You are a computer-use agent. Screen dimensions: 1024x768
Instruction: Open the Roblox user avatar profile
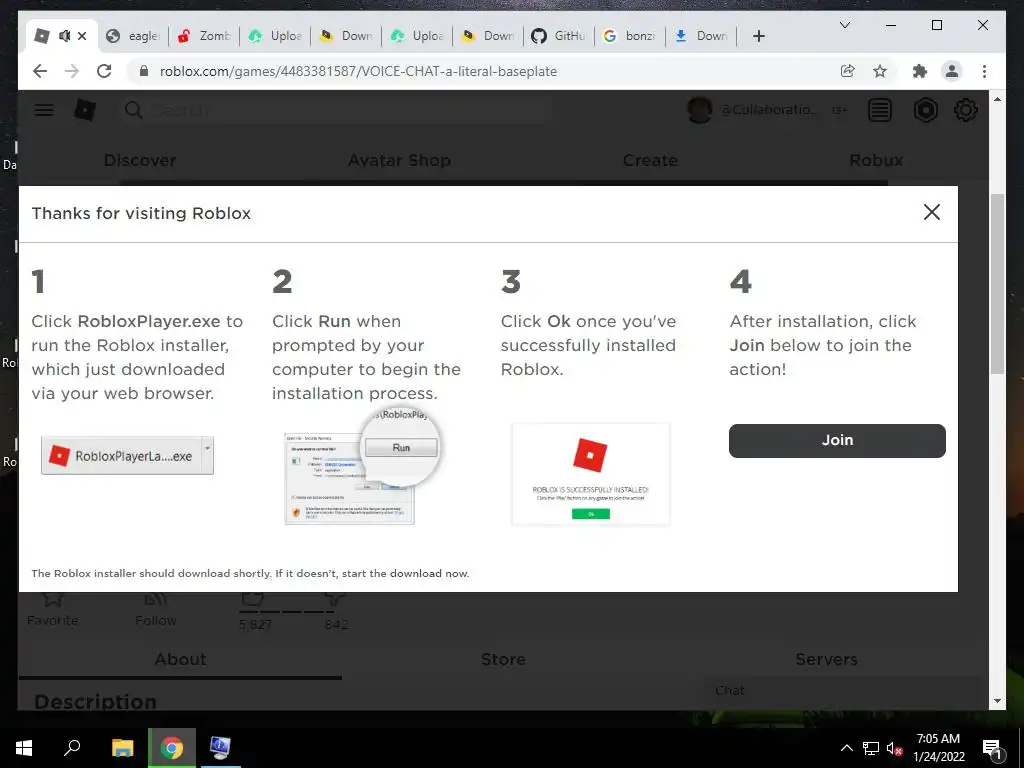point(699,110)
